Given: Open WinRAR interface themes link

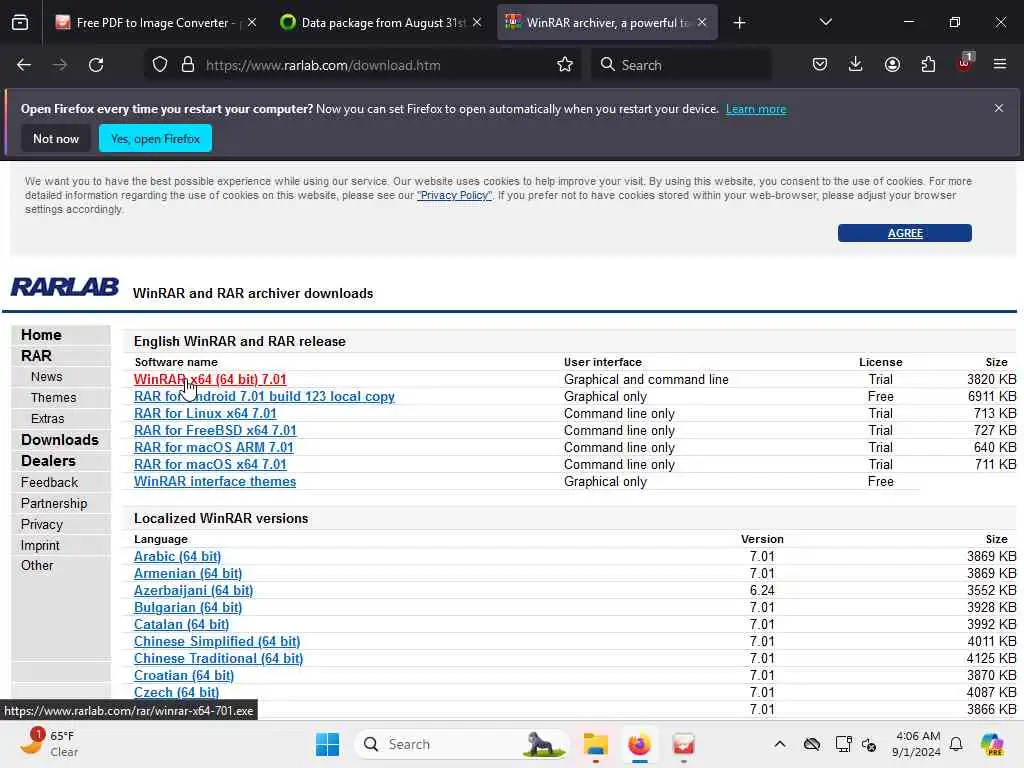Looking at the screenshot, I should click(x=215, y=481).
